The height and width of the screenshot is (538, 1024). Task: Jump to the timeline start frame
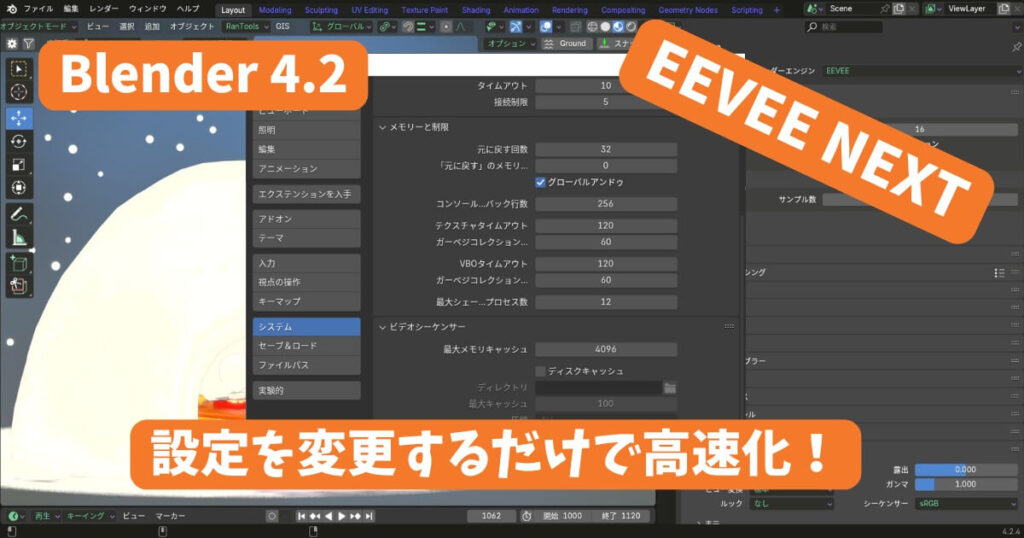pyautogui.click(x=301, y=516)
